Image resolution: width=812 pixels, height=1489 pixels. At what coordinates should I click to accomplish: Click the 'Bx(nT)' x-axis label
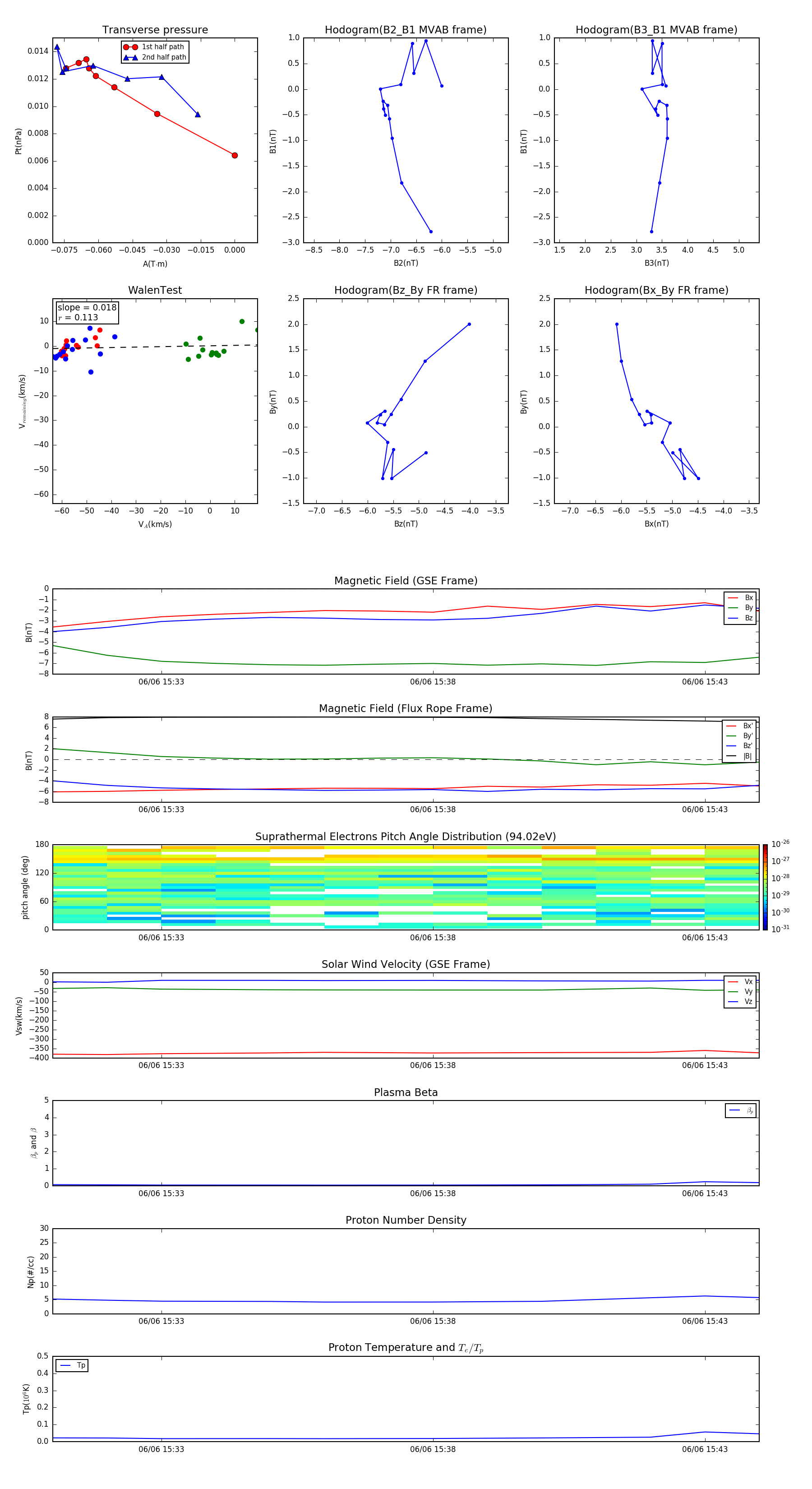click(x=656, y=524)
